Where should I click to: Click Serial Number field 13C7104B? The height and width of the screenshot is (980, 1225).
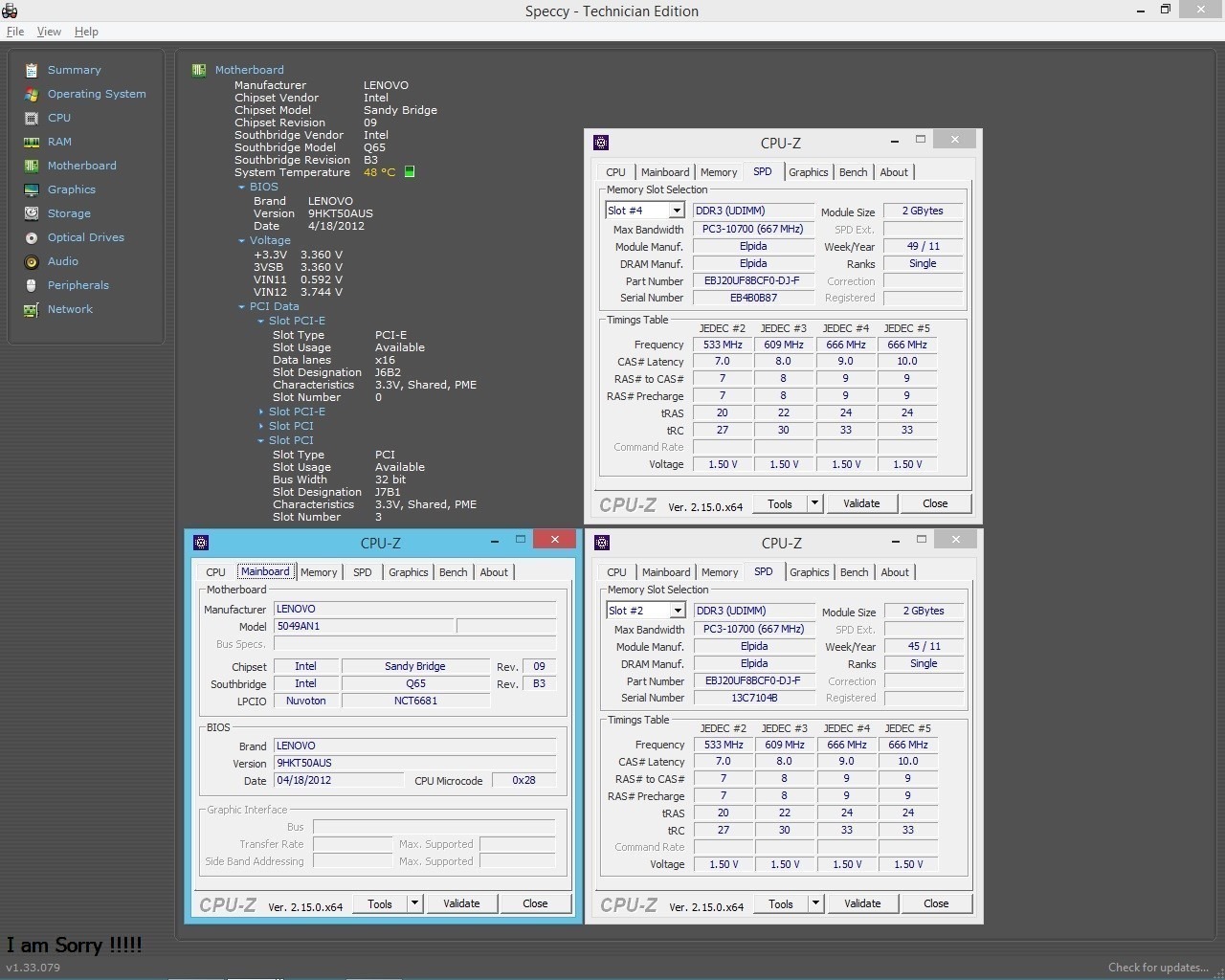pos(754,698)
